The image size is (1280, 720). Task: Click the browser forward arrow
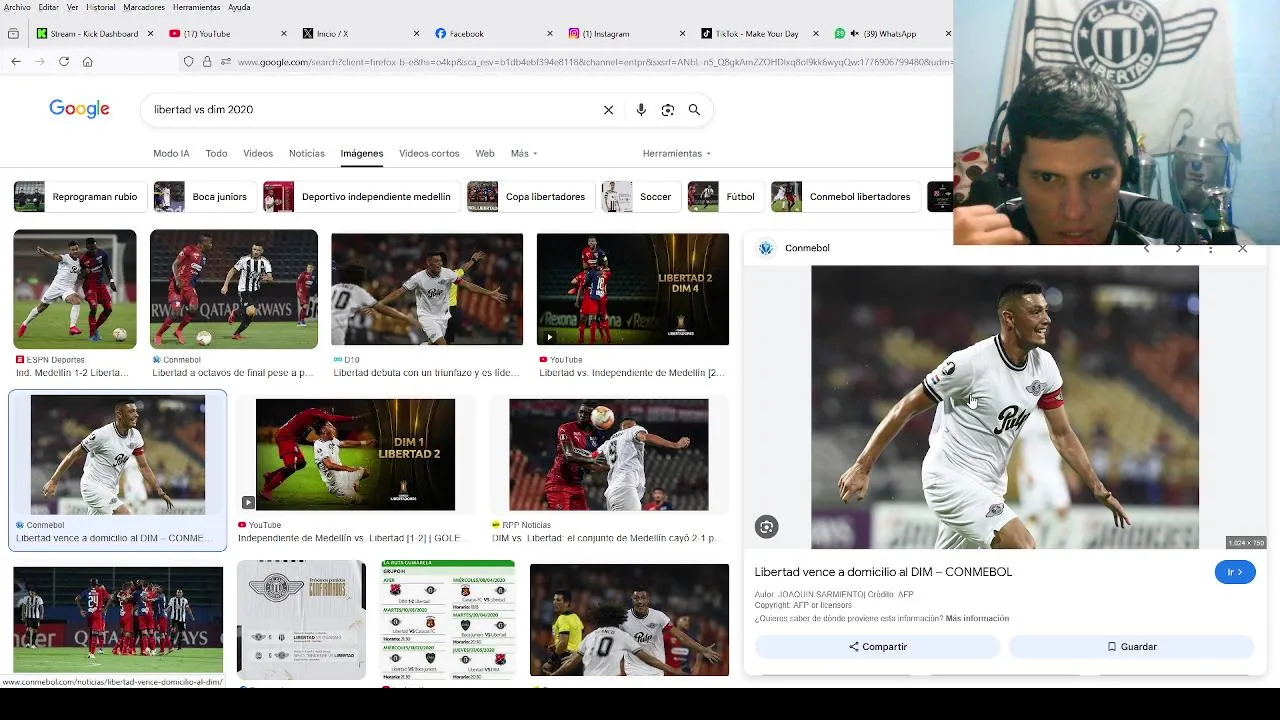point(40,61)
